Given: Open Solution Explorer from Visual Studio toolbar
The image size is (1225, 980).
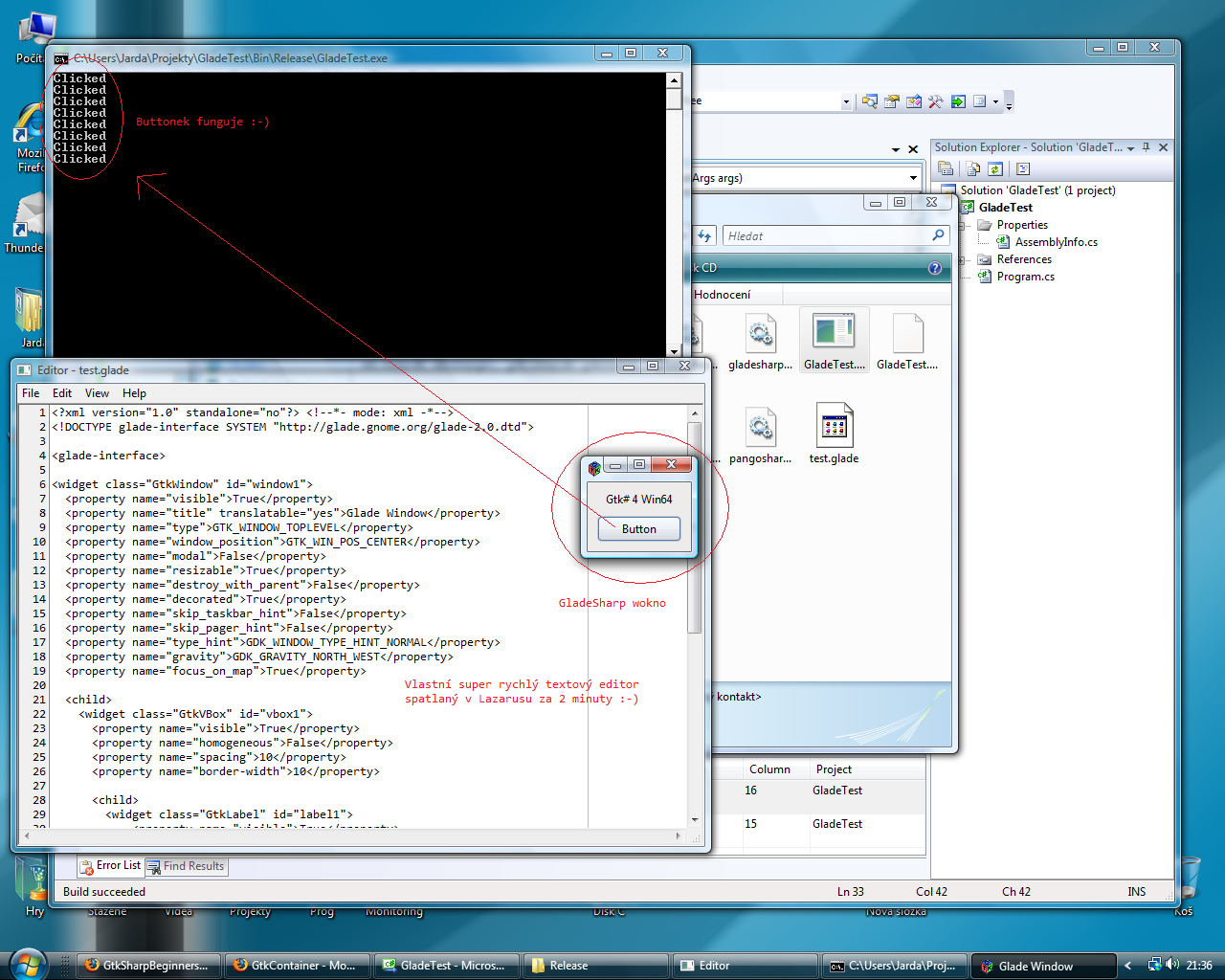Looking at the screenshot, I should (x=869, y=101).
